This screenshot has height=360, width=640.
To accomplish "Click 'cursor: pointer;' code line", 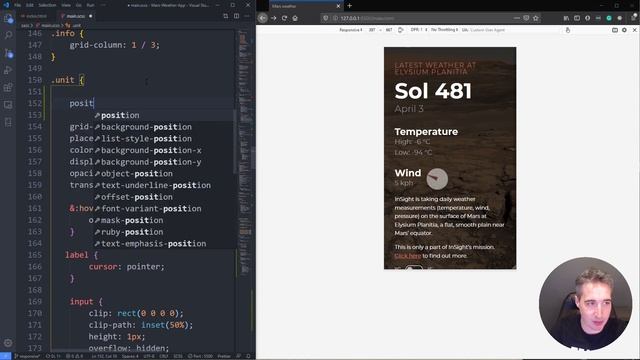I will [127, 267].
